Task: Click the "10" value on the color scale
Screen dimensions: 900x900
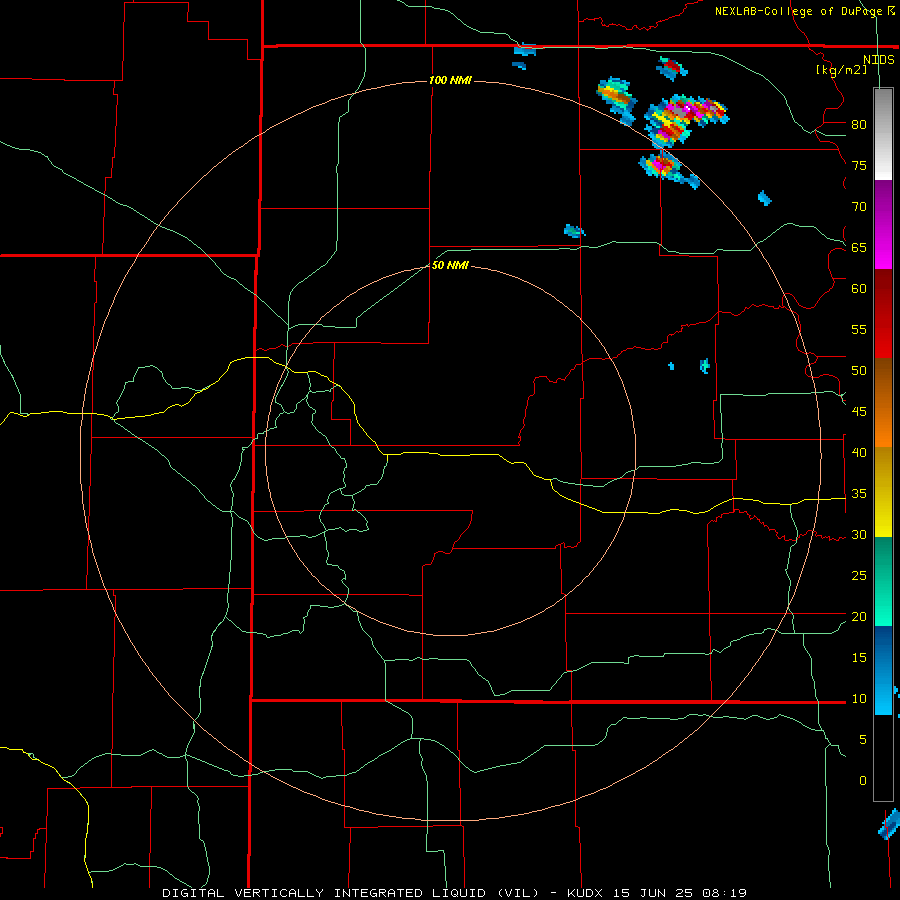Action: click(x=859, y=699)
